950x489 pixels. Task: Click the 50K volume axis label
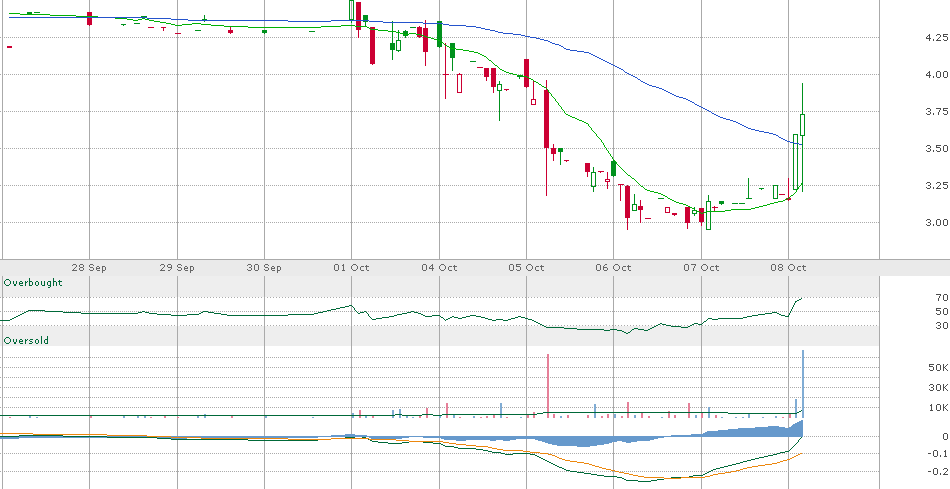coord(939,368)
